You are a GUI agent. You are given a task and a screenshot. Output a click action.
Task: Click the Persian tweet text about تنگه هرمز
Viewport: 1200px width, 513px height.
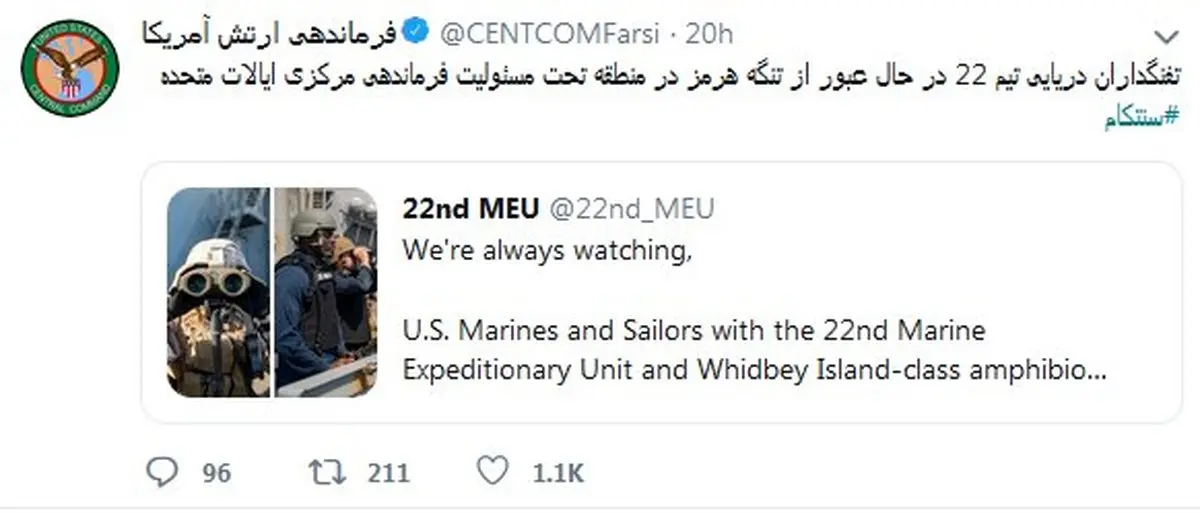click(x=660, y=77)
